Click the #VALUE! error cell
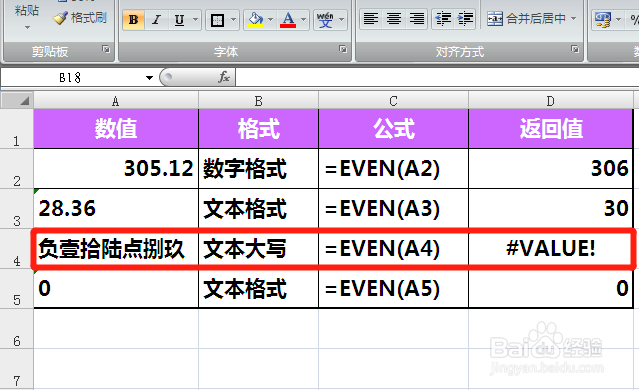Image resolution: width=639 pixels, height=390 pixels. pyautogui.click(x=551, y=249)
